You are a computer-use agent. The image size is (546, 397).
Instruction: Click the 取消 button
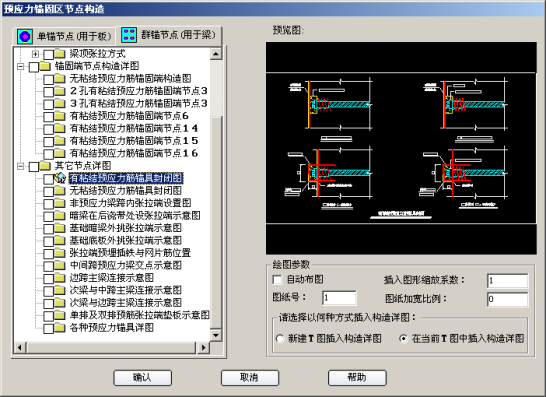pyautogui.click(x=250, y=377)
